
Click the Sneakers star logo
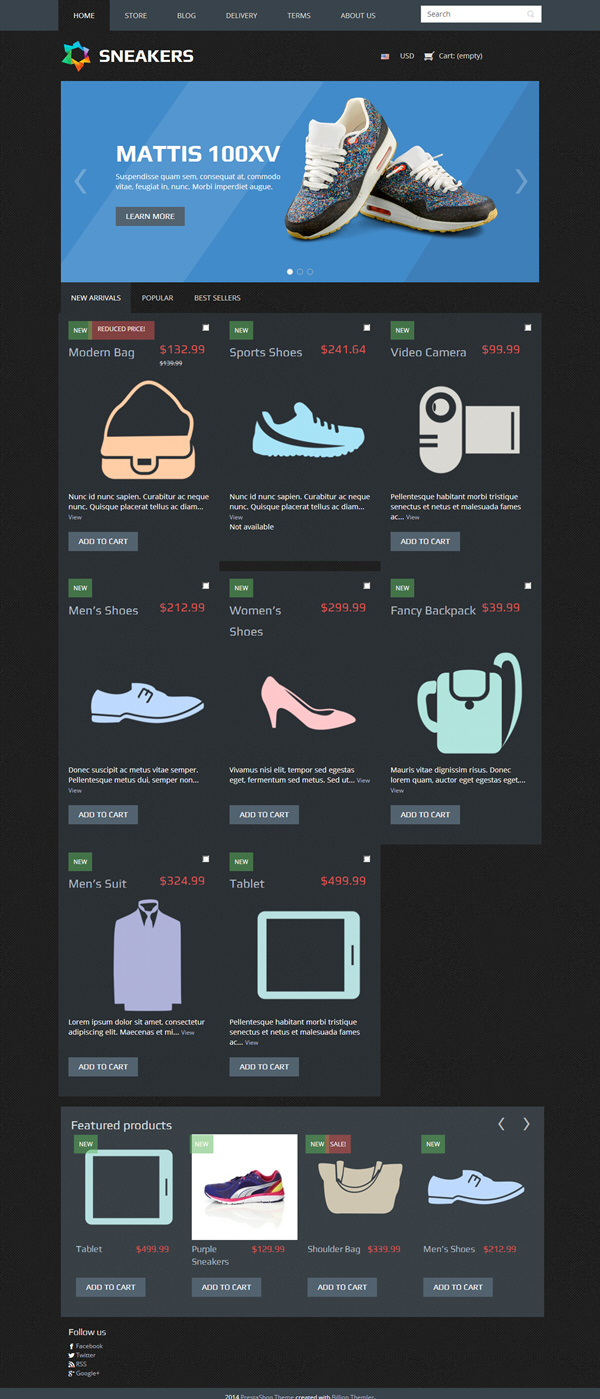point(76,56)
